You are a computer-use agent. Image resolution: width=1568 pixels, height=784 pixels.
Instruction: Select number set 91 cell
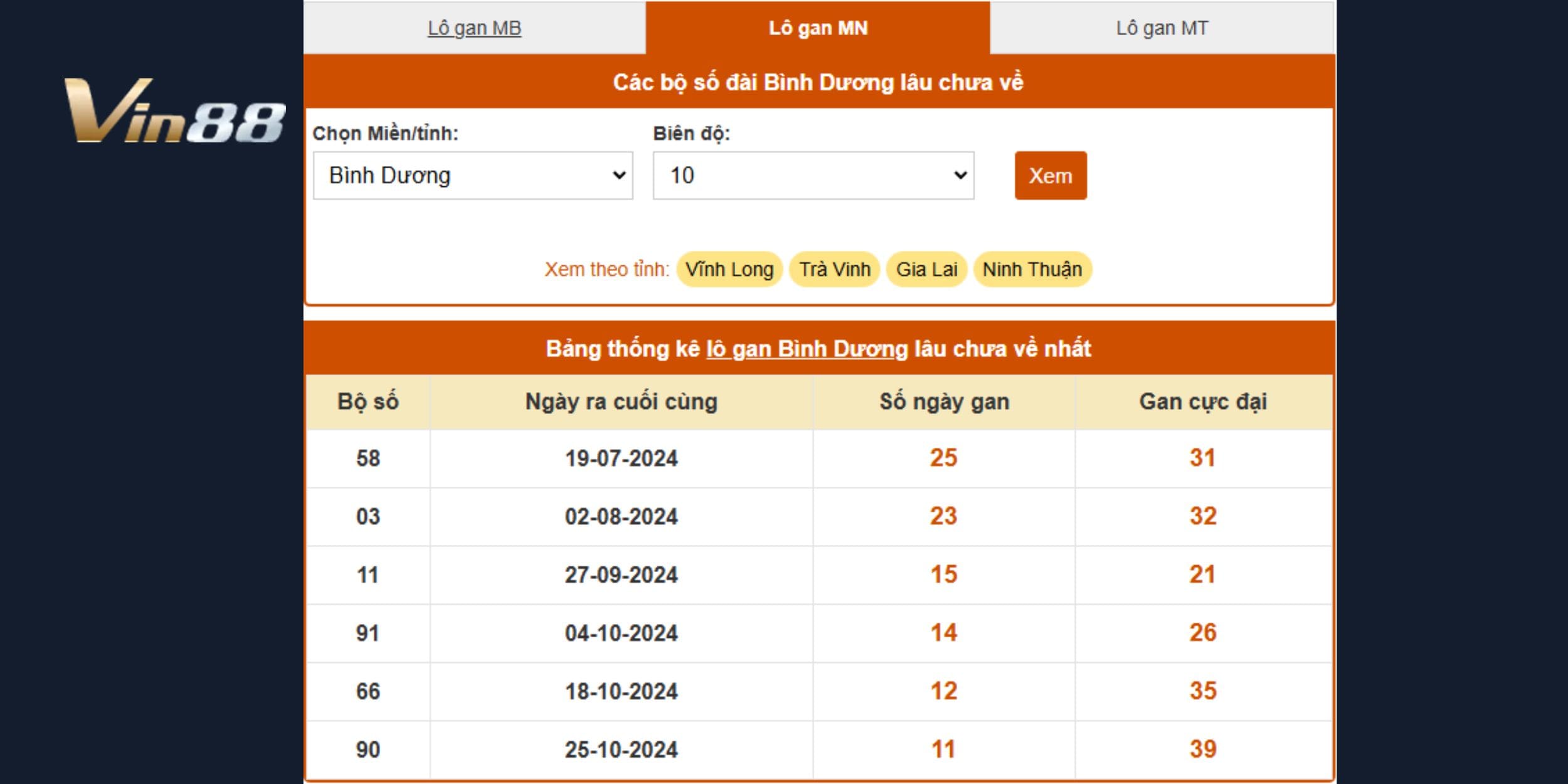[x=368, y=633]
